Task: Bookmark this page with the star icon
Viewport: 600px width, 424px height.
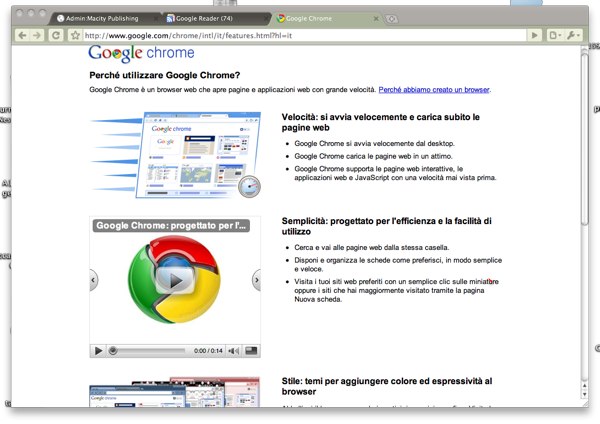Action: 75,36
